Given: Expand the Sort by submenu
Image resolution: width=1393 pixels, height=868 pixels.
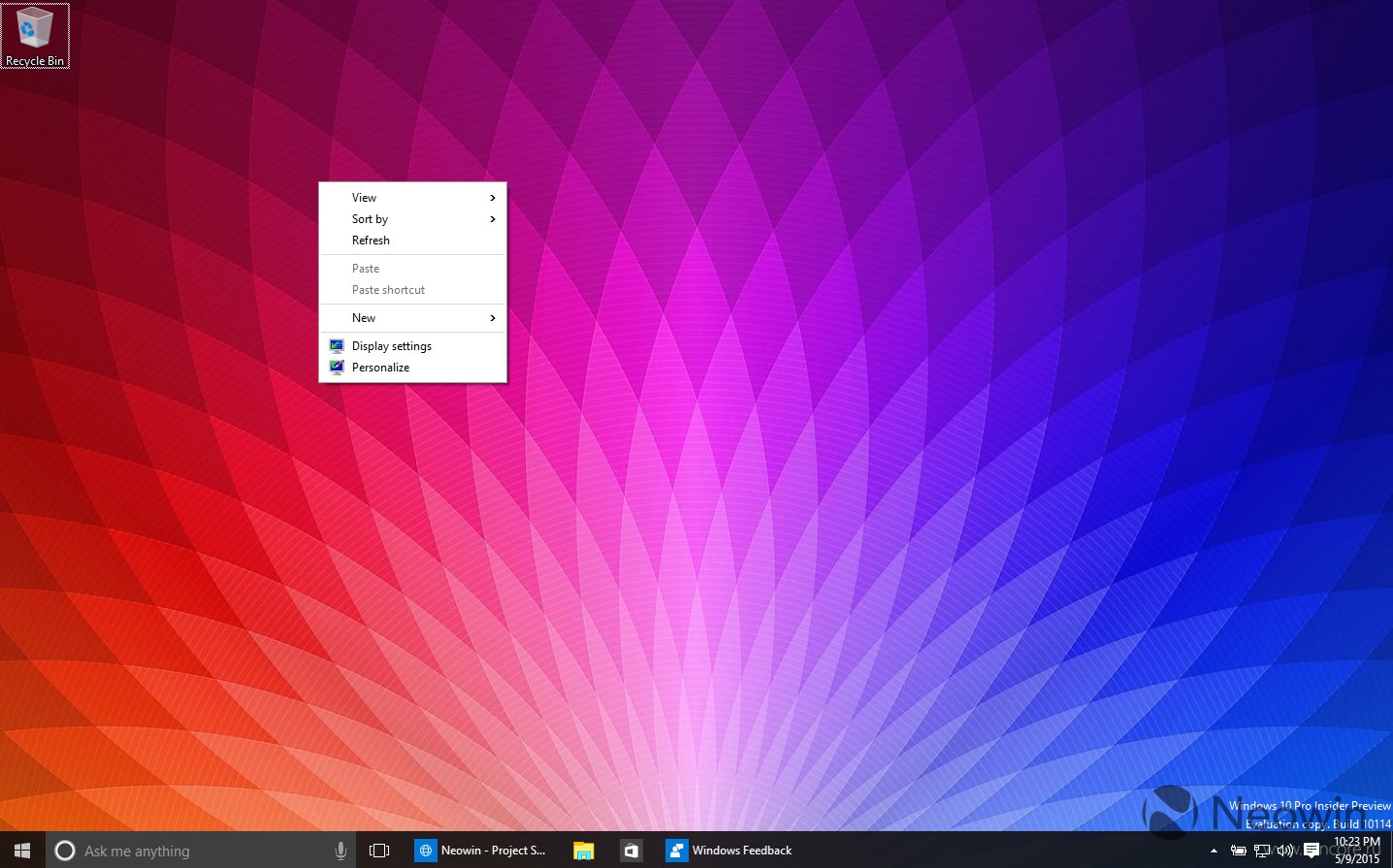Looking at the screenshot, I should tap(413, 219).
